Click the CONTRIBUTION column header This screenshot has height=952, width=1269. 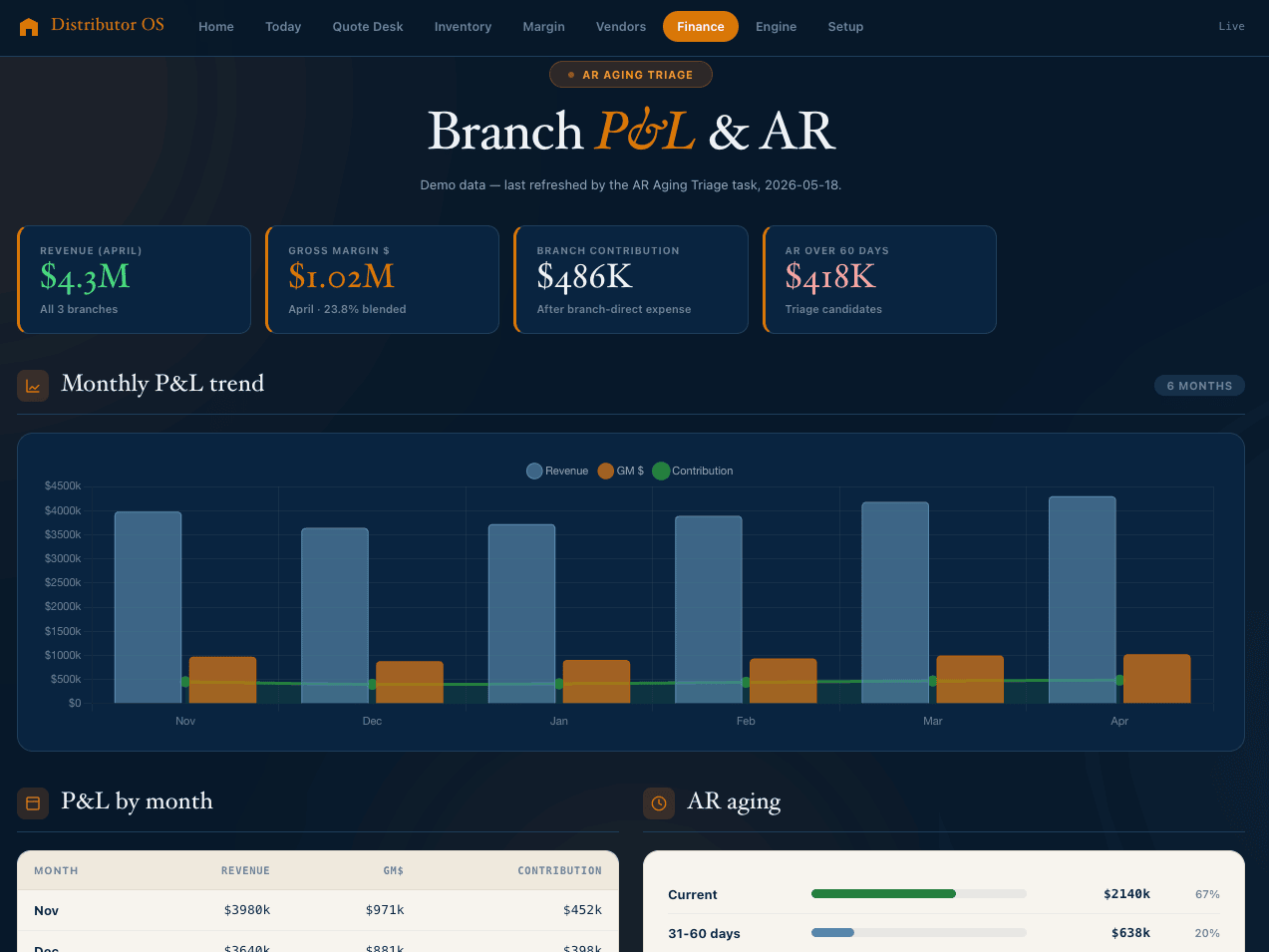(559, 871)
